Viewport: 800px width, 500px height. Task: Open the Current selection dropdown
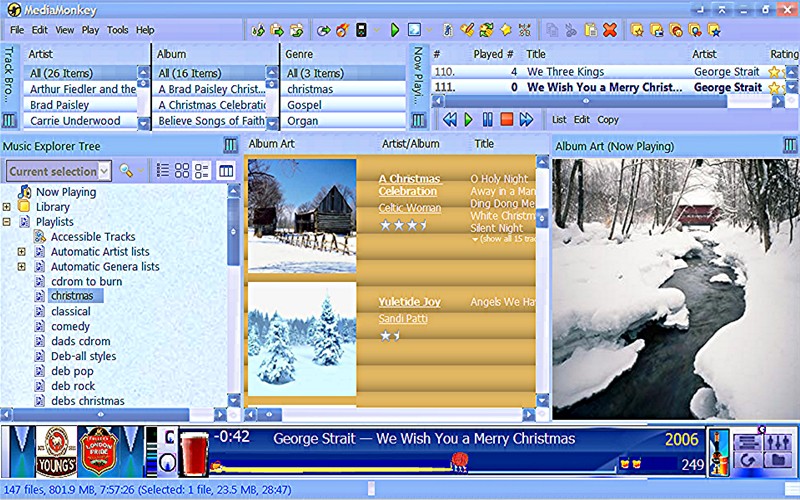click(104, 171)
